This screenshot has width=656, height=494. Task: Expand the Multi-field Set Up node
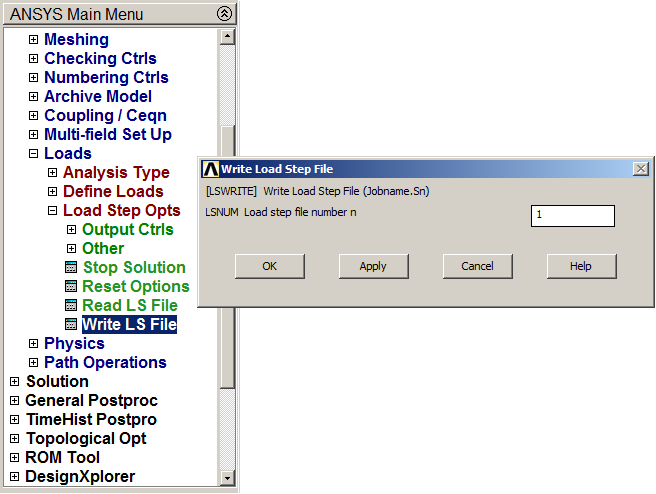pyautogui.click(x=33, y=135)
